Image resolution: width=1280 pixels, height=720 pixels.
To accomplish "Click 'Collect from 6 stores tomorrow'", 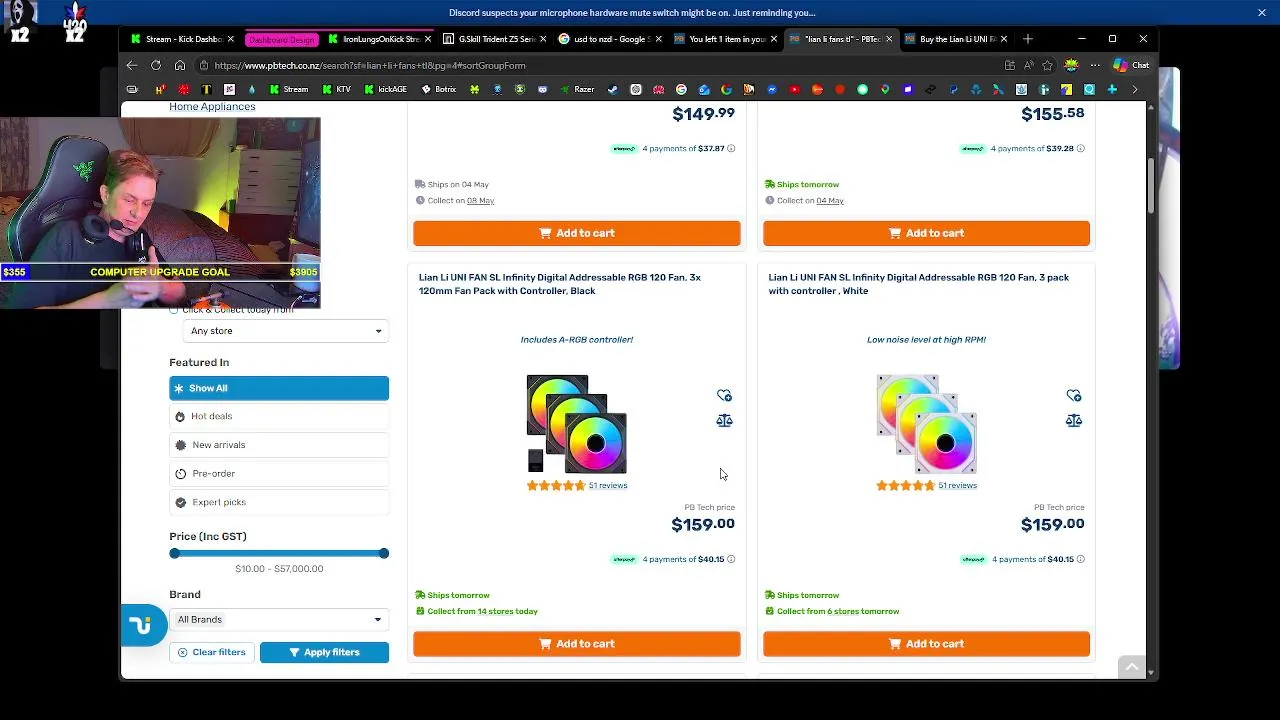I will point(838,612).
